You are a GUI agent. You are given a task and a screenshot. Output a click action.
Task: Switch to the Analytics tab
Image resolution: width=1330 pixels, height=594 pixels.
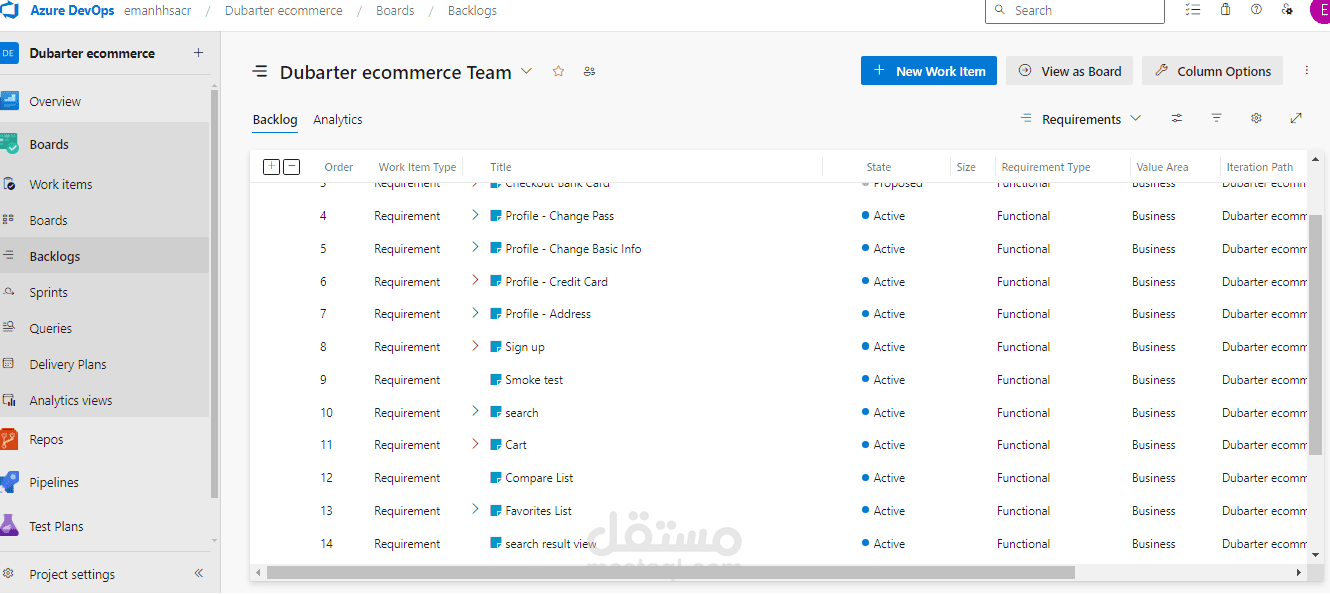(337, 119)
